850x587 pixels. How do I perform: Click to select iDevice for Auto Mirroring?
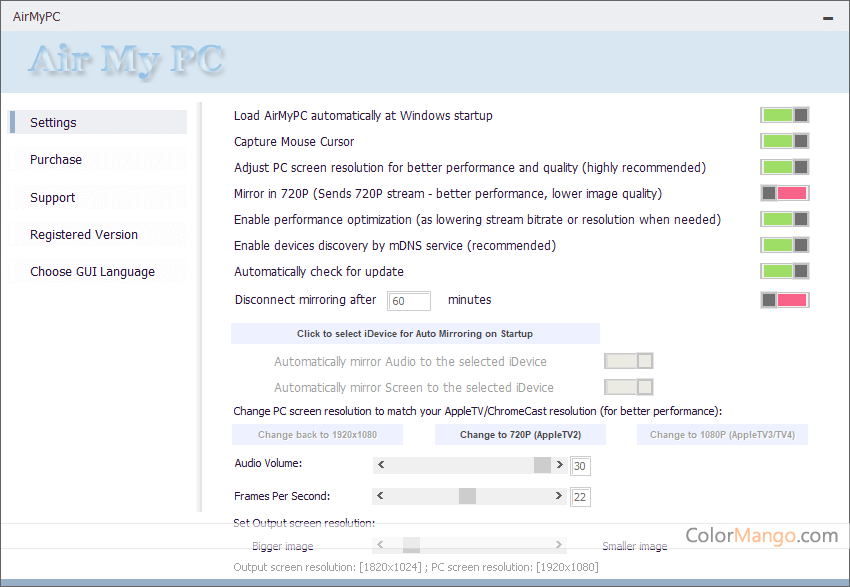click(415, 333)
